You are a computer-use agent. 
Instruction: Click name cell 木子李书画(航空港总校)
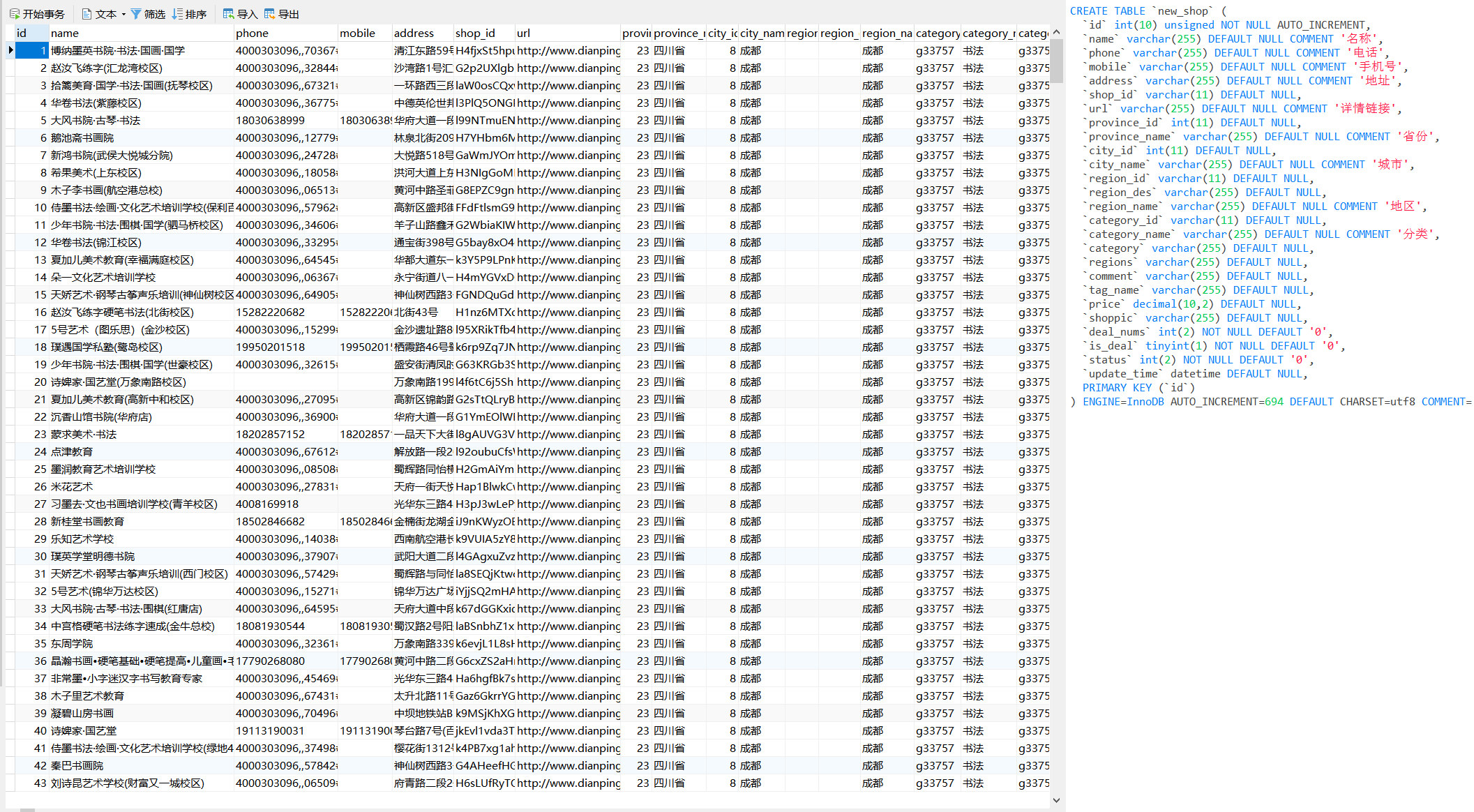click(x=142, y=190)
